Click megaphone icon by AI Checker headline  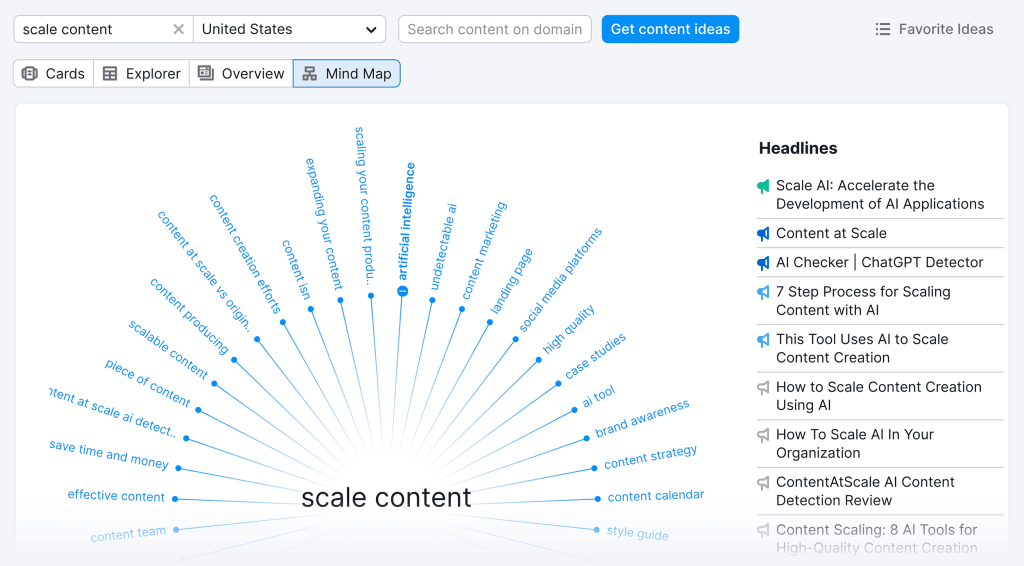pos(764,263)
